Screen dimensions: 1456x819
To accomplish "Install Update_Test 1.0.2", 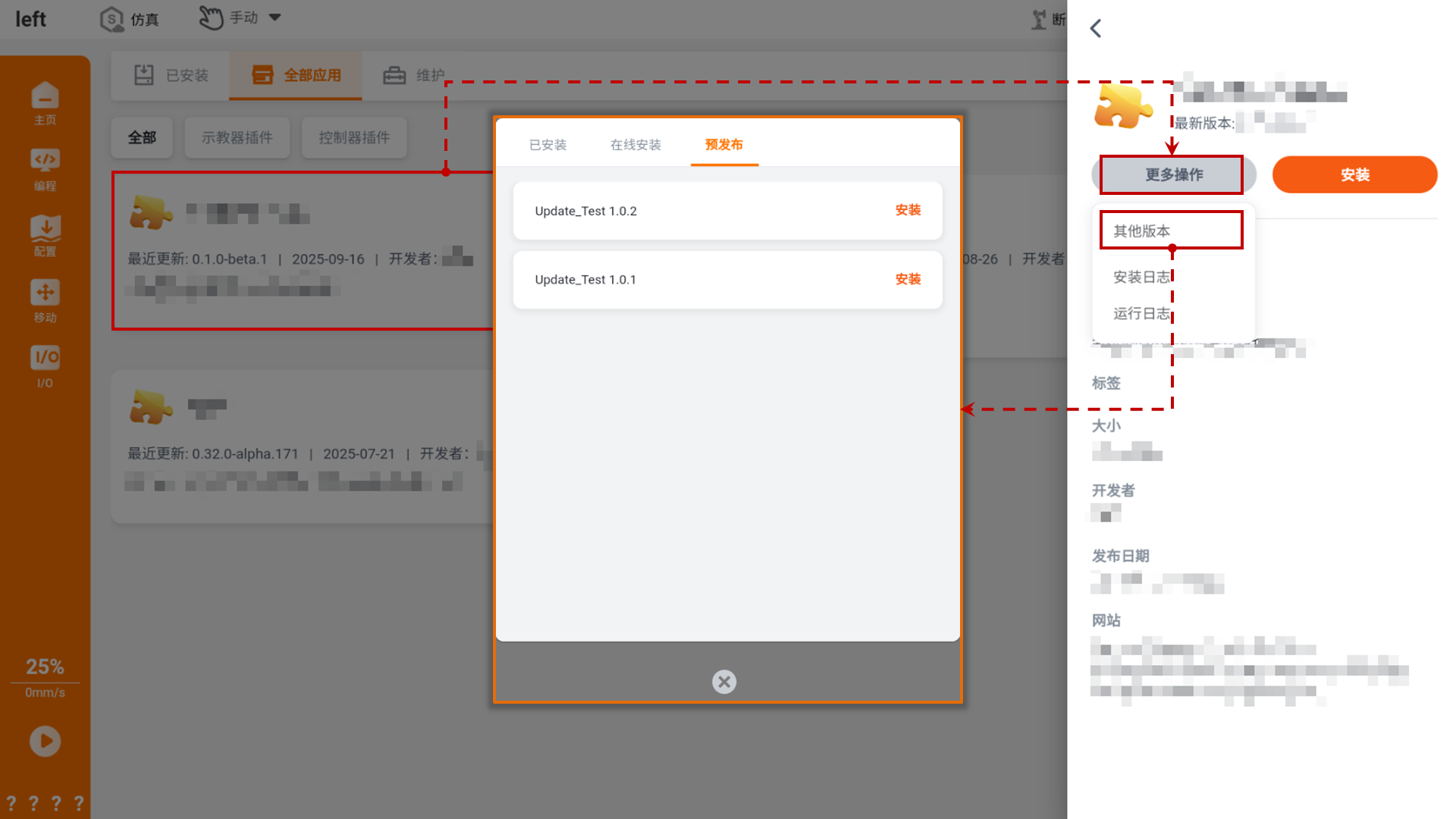I will pos(908,211).
